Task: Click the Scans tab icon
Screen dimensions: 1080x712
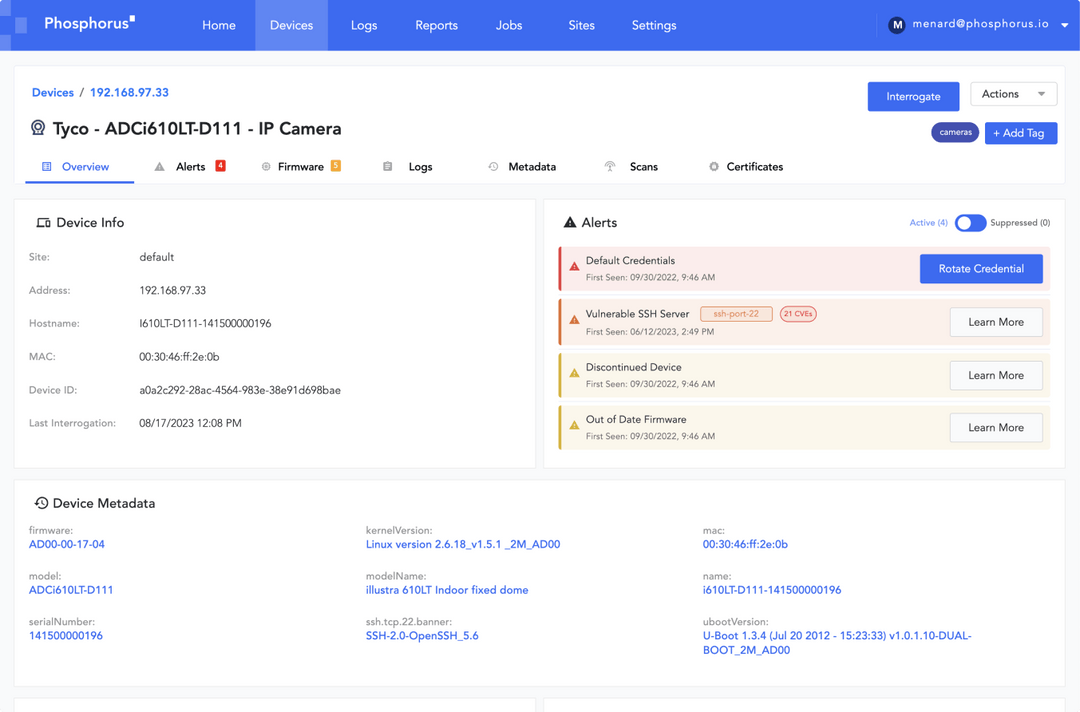Action: coord(610,166)
